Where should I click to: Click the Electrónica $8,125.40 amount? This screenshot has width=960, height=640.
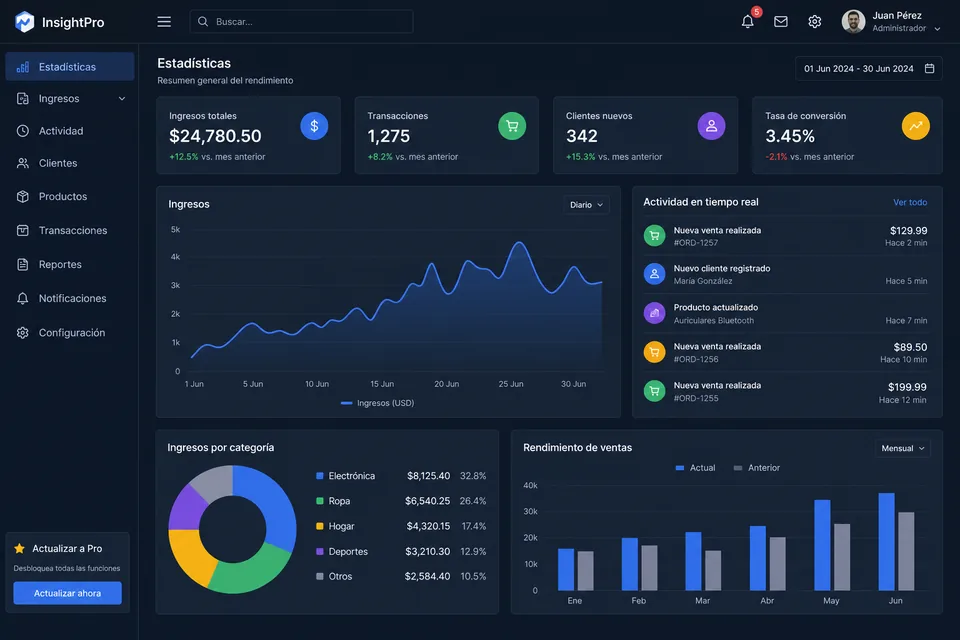pyautogui.click(x=429, y=476)
